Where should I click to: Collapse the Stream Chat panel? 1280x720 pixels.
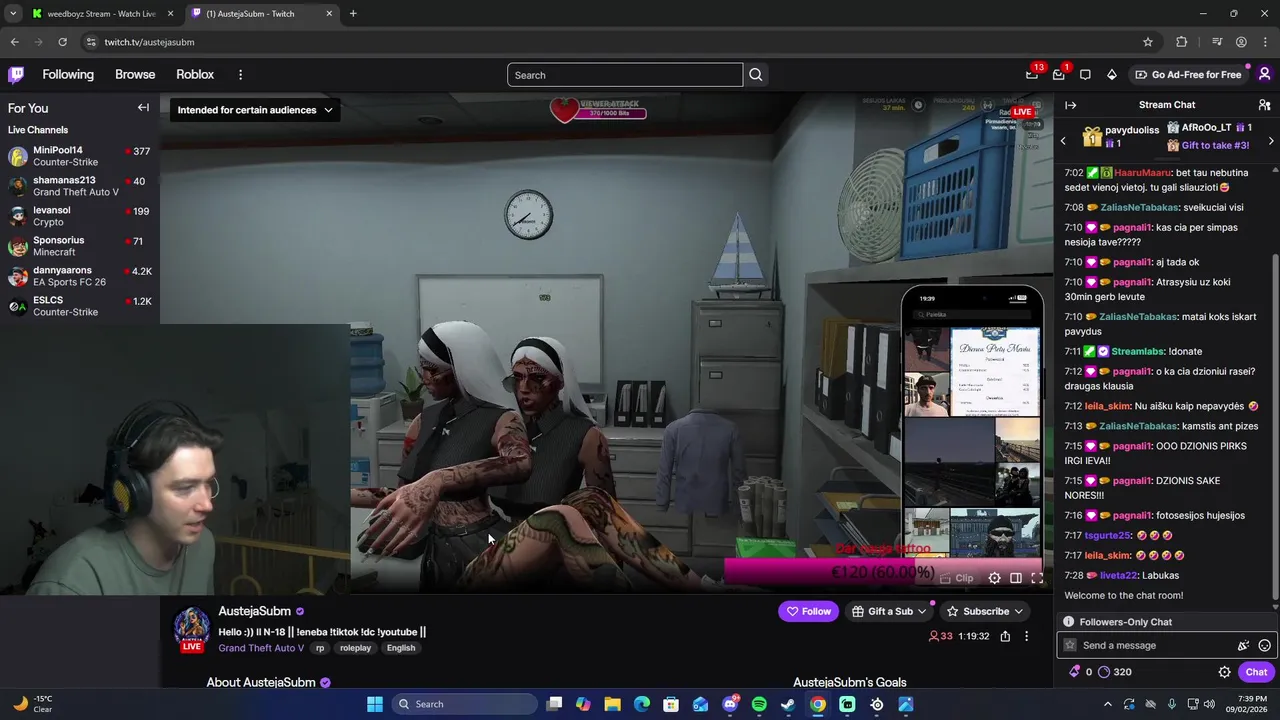(1070, 105)
